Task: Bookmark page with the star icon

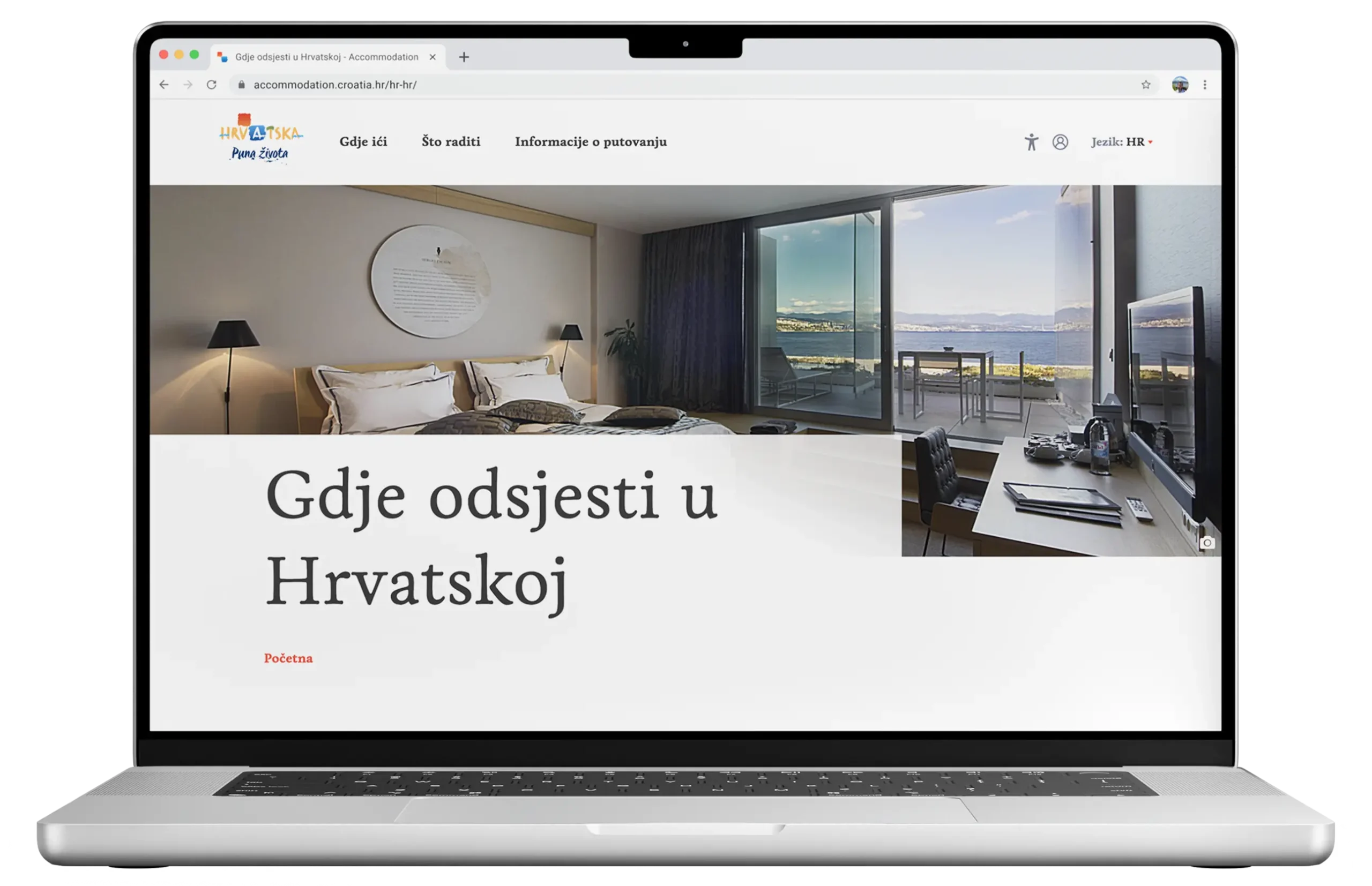Action: pos(1146,85)
